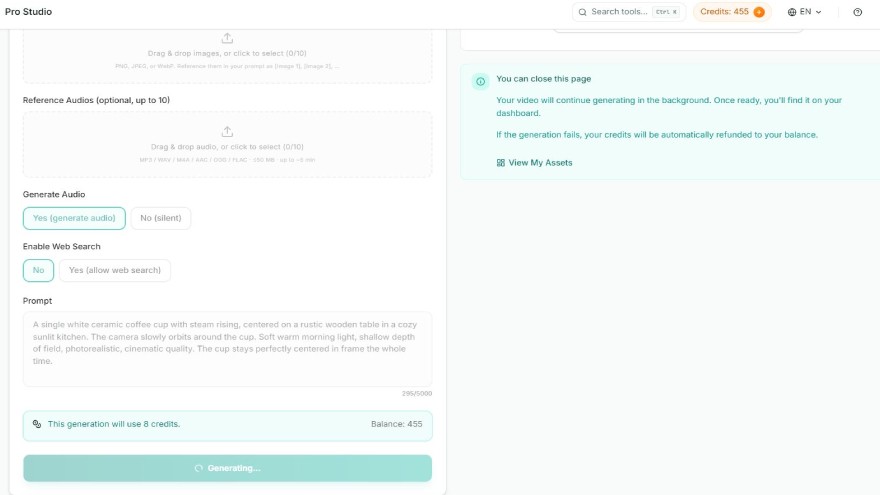Click the grid icon beside View My Assets
Viewport: 880px width, 495px height.
[x=501, y=163]
